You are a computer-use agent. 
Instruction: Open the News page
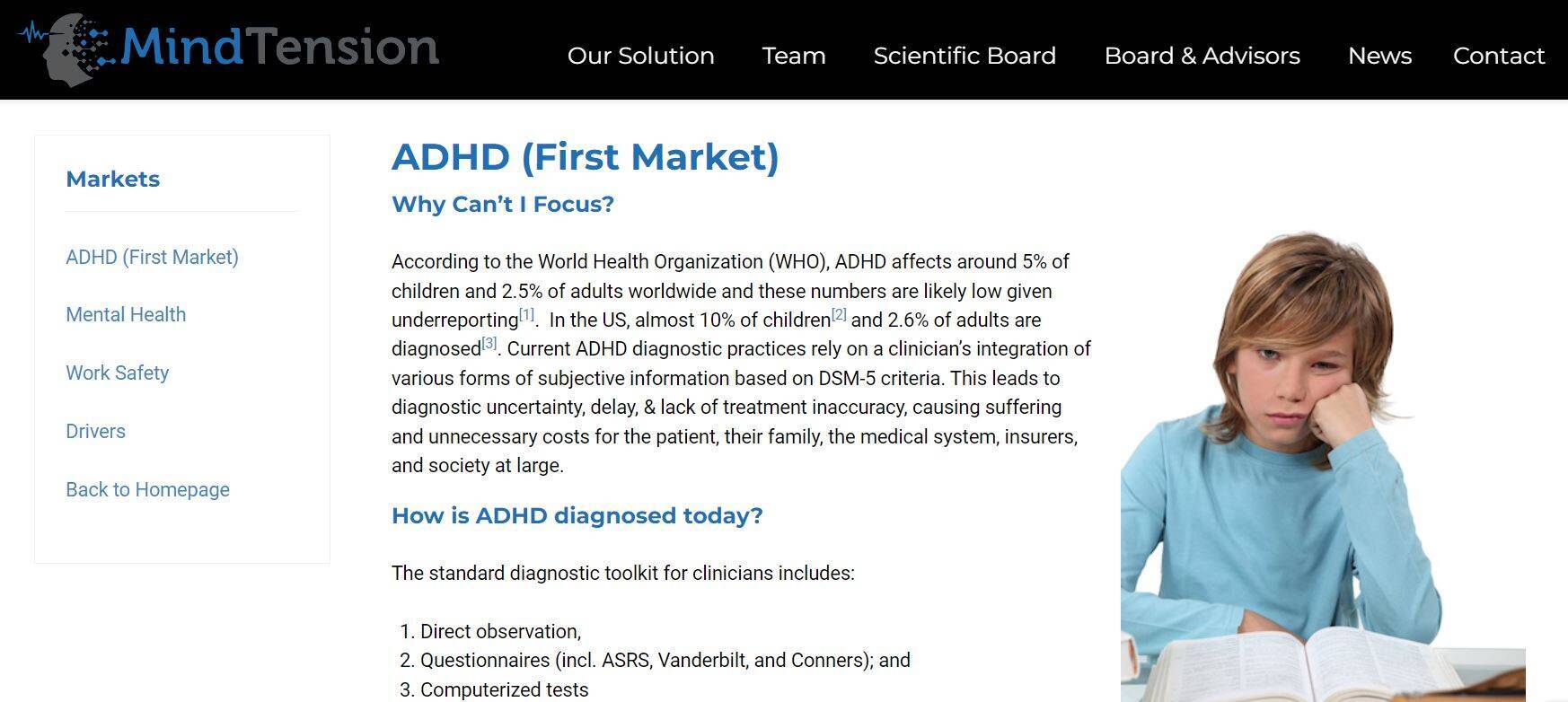click(x=1379, y=56)
